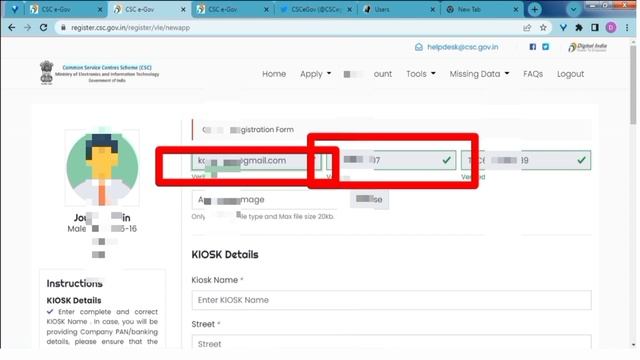Click the share page icon in address bar
This screenshot has width=640, height=360.
(527, 28)
